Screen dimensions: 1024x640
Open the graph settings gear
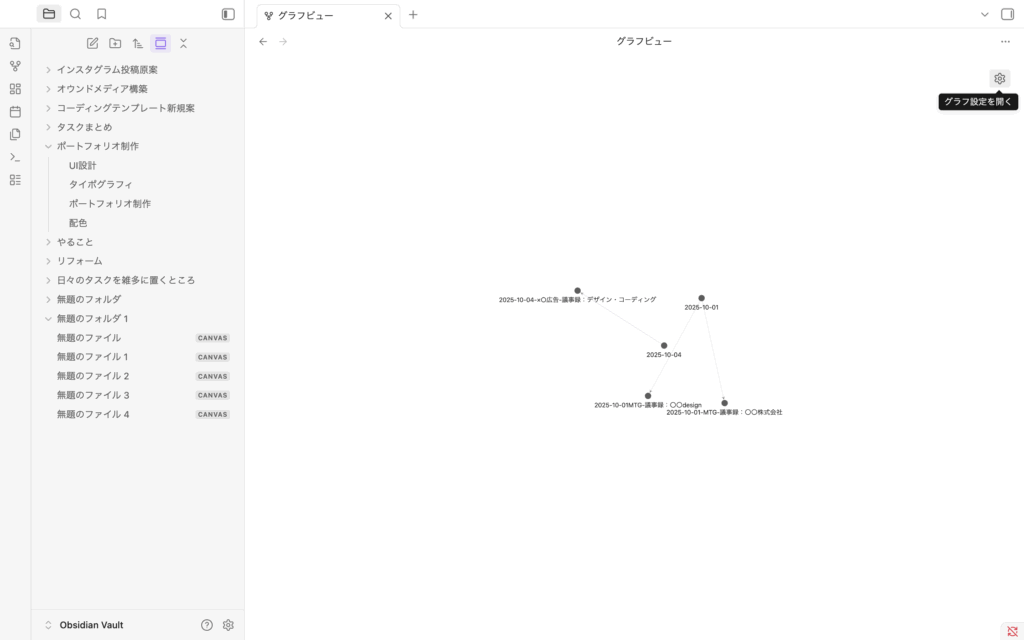click(x=999, y=79)
